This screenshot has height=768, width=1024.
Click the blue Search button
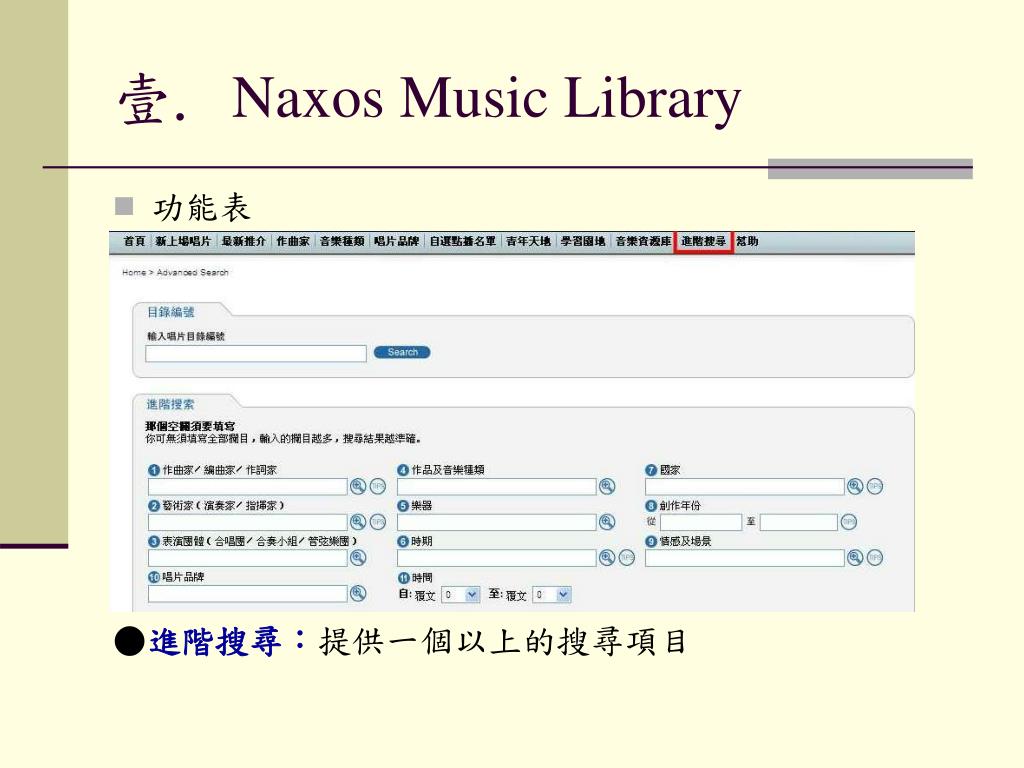pyautogui.click(x=402, y=353)
